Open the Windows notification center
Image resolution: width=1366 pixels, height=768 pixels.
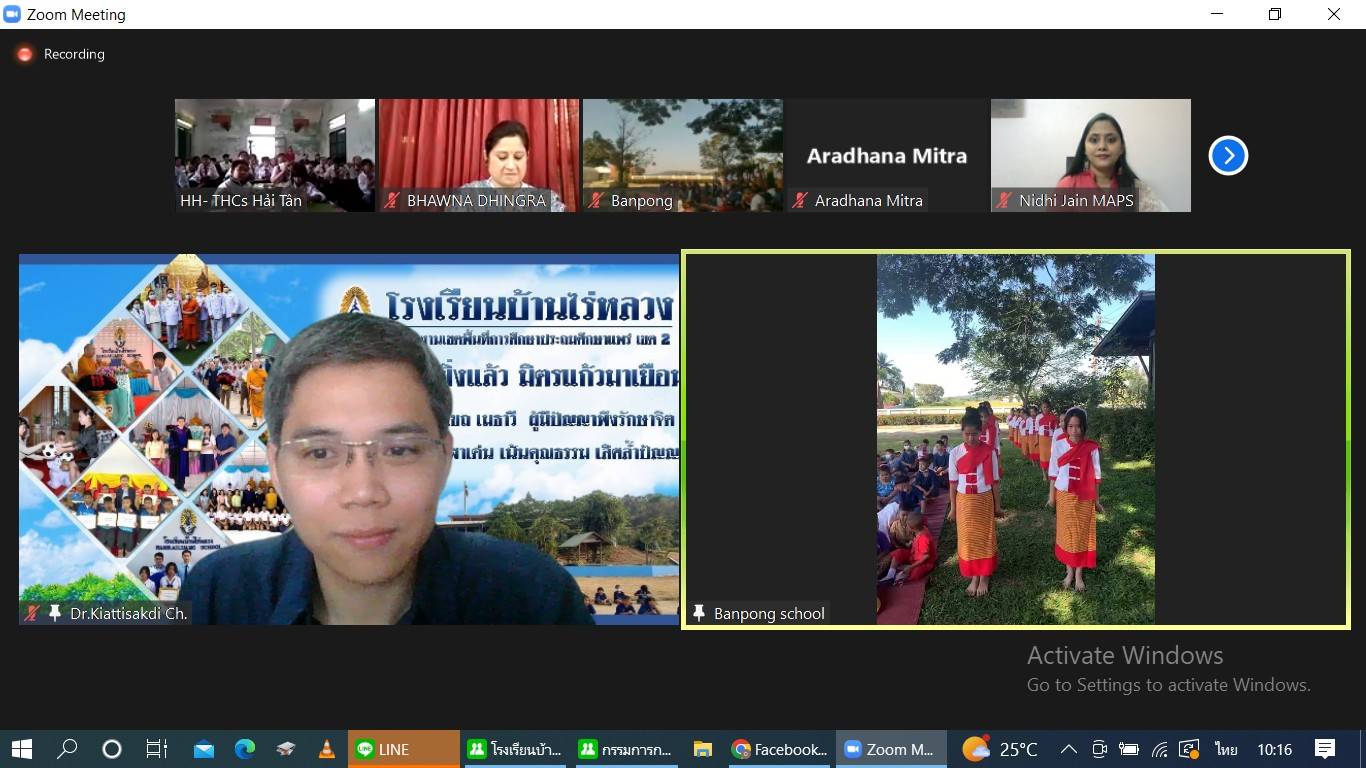tap(1325, 749)
